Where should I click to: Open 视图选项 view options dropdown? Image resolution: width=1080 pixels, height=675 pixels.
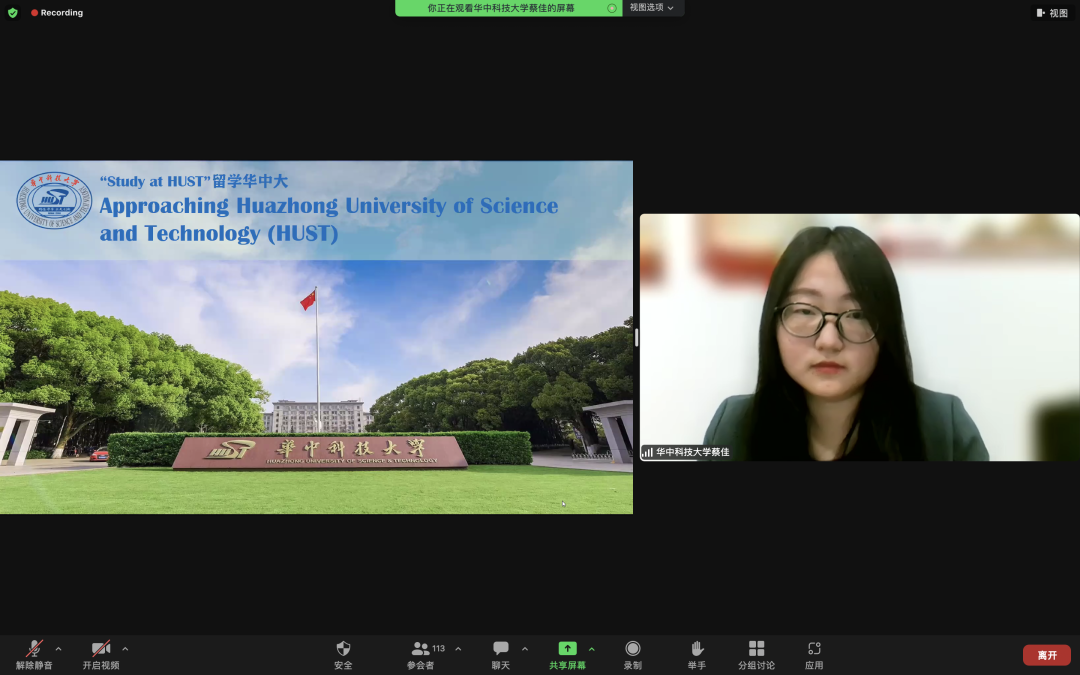(652, 8)
